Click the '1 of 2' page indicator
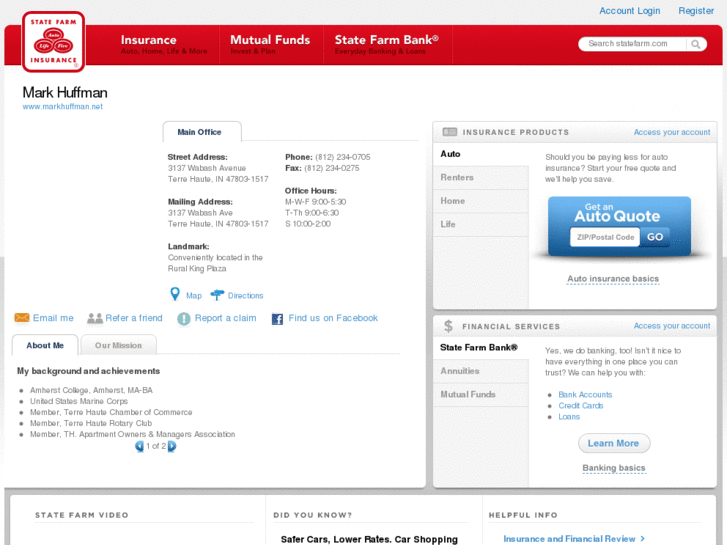This screenshot has width=727, height=545. pyautogui.click(x=156, y=446)
